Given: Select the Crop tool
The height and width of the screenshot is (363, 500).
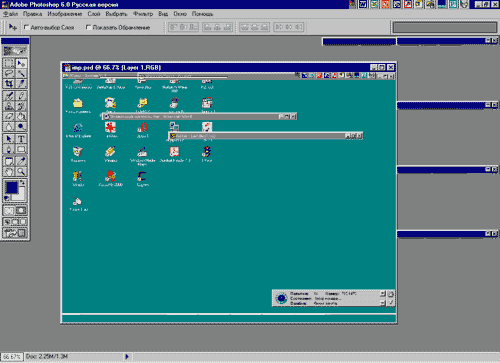Looking at the screenshot, I should (x=9, y=83).
